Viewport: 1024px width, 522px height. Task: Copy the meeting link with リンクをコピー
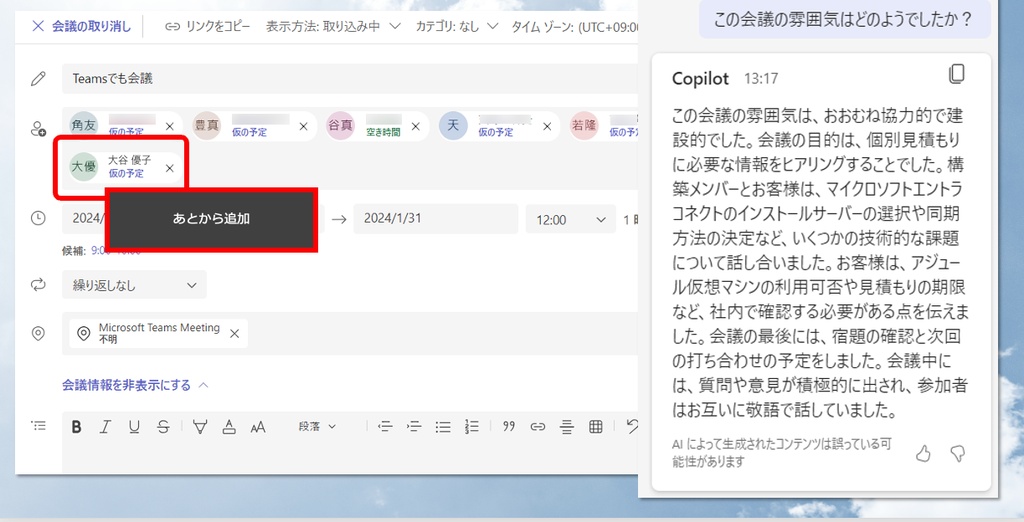click(x=207, y=26)
